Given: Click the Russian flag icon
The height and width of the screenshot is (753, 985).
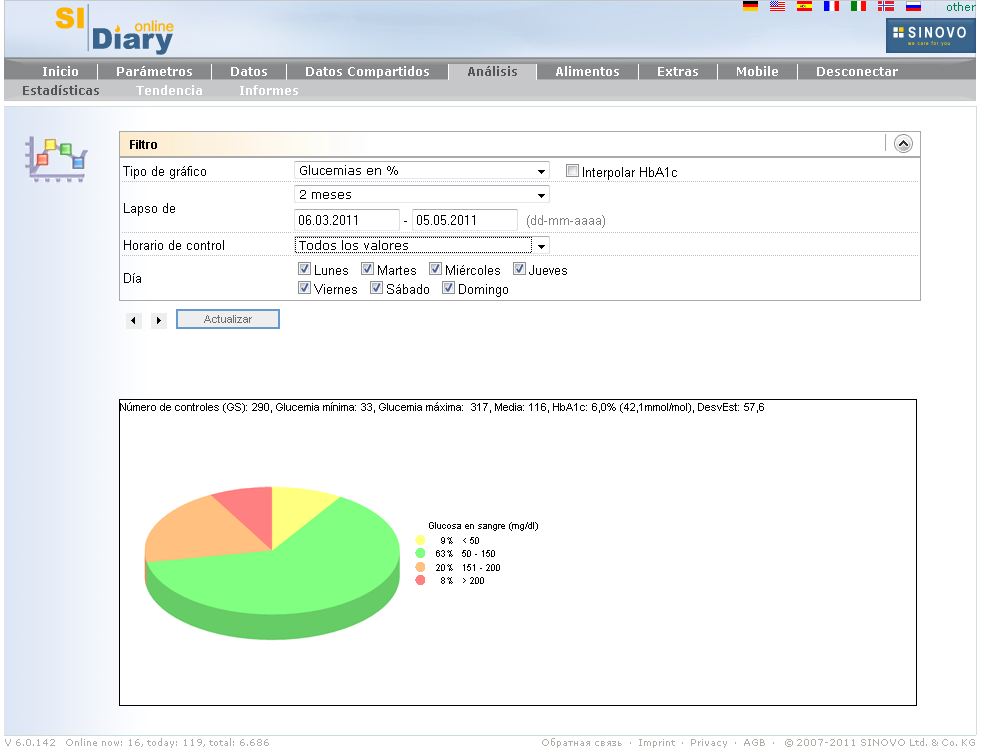Looking at the screenshot, I should (912, 6).
